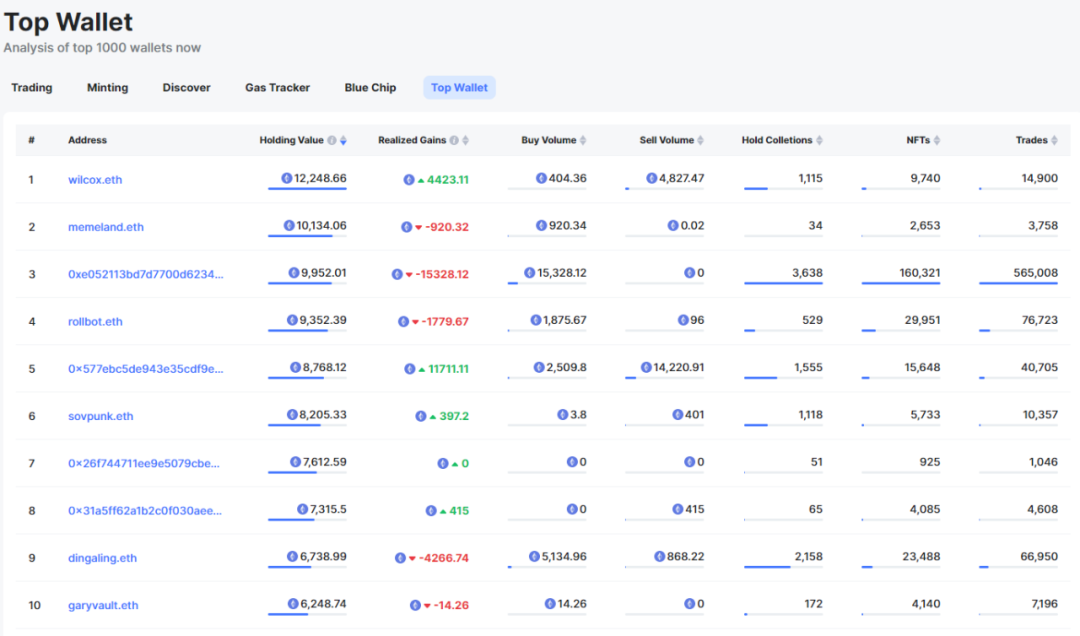The height and width of the screenshot is (636, 1080).
Task: Sort by the Holding Value arrows
Action: [x=343, y=141]
